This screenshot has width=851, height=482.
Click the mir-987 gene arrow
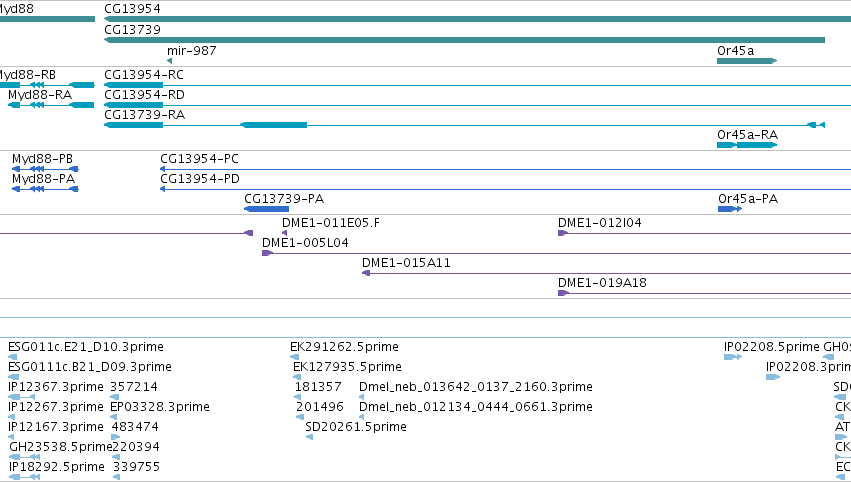click(169, 61)
